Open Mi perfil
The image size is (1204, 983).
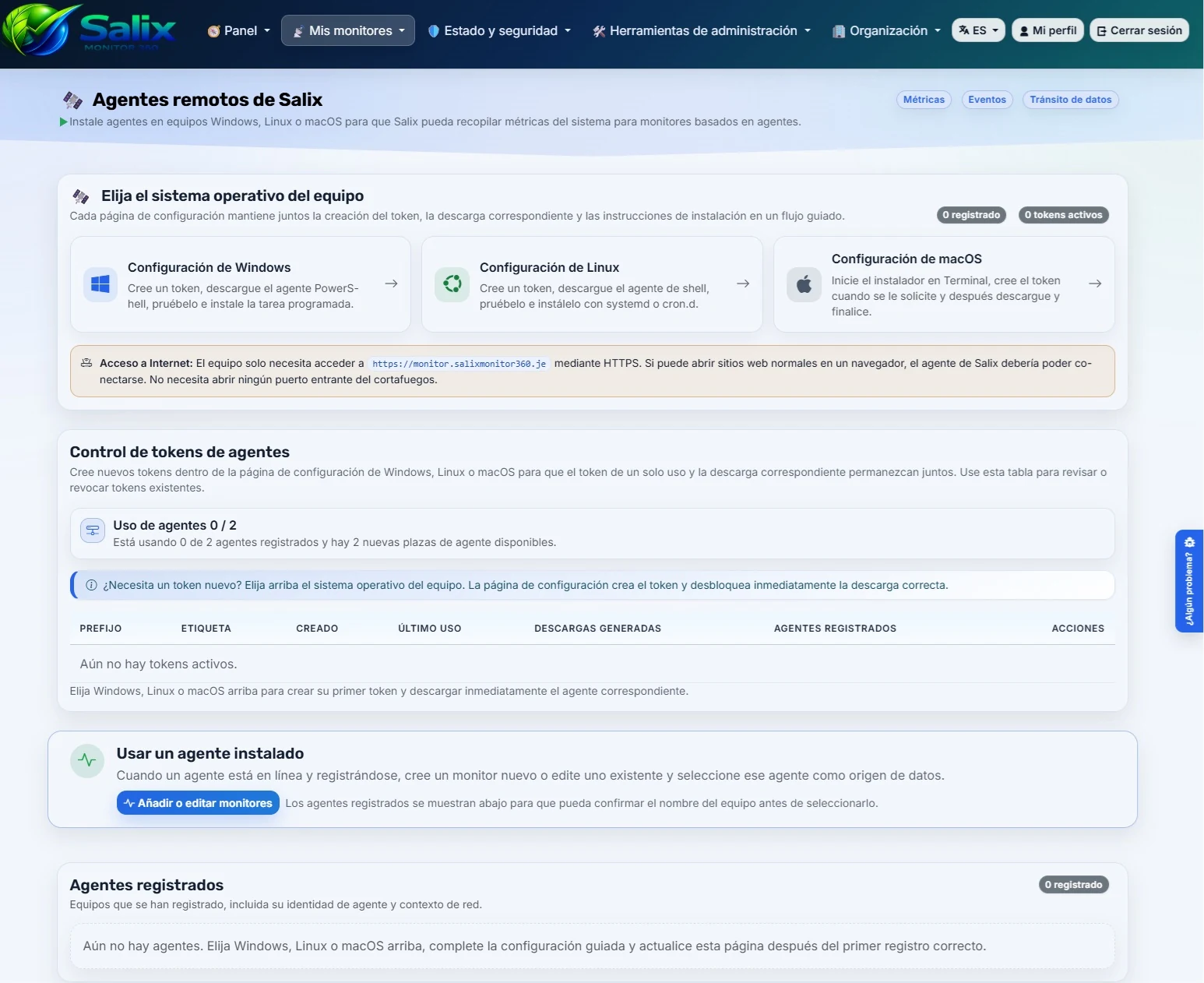click(1047, 30)
